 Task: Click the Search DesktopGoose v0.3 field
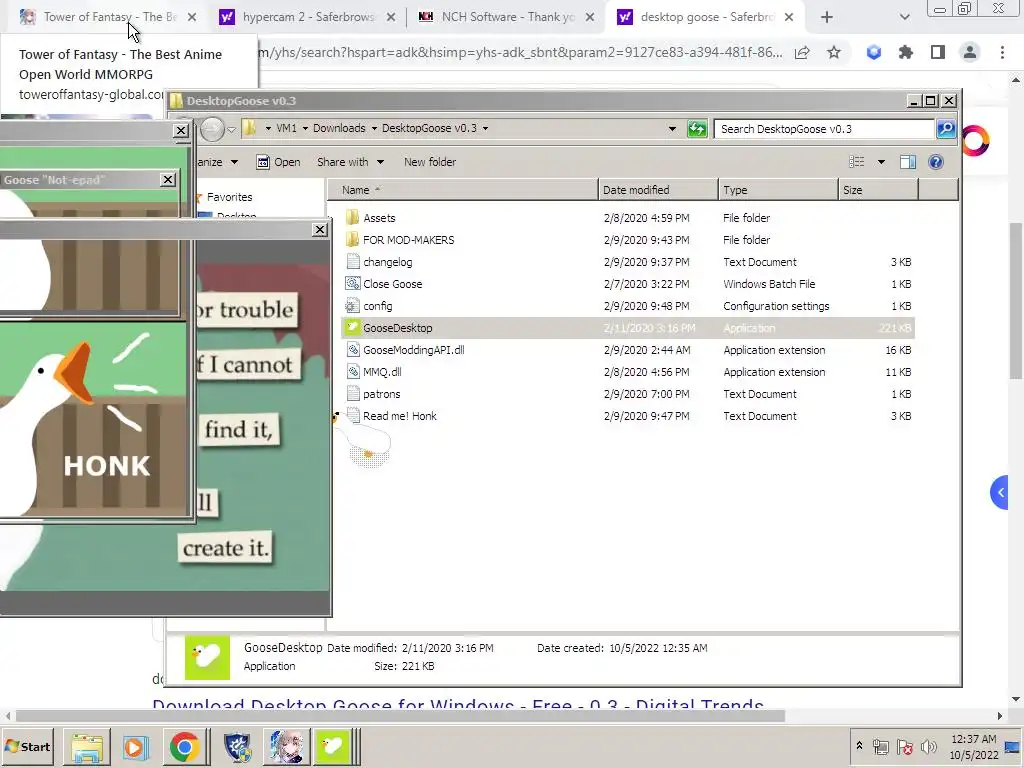pyautogui.click(x=824, y=129)
